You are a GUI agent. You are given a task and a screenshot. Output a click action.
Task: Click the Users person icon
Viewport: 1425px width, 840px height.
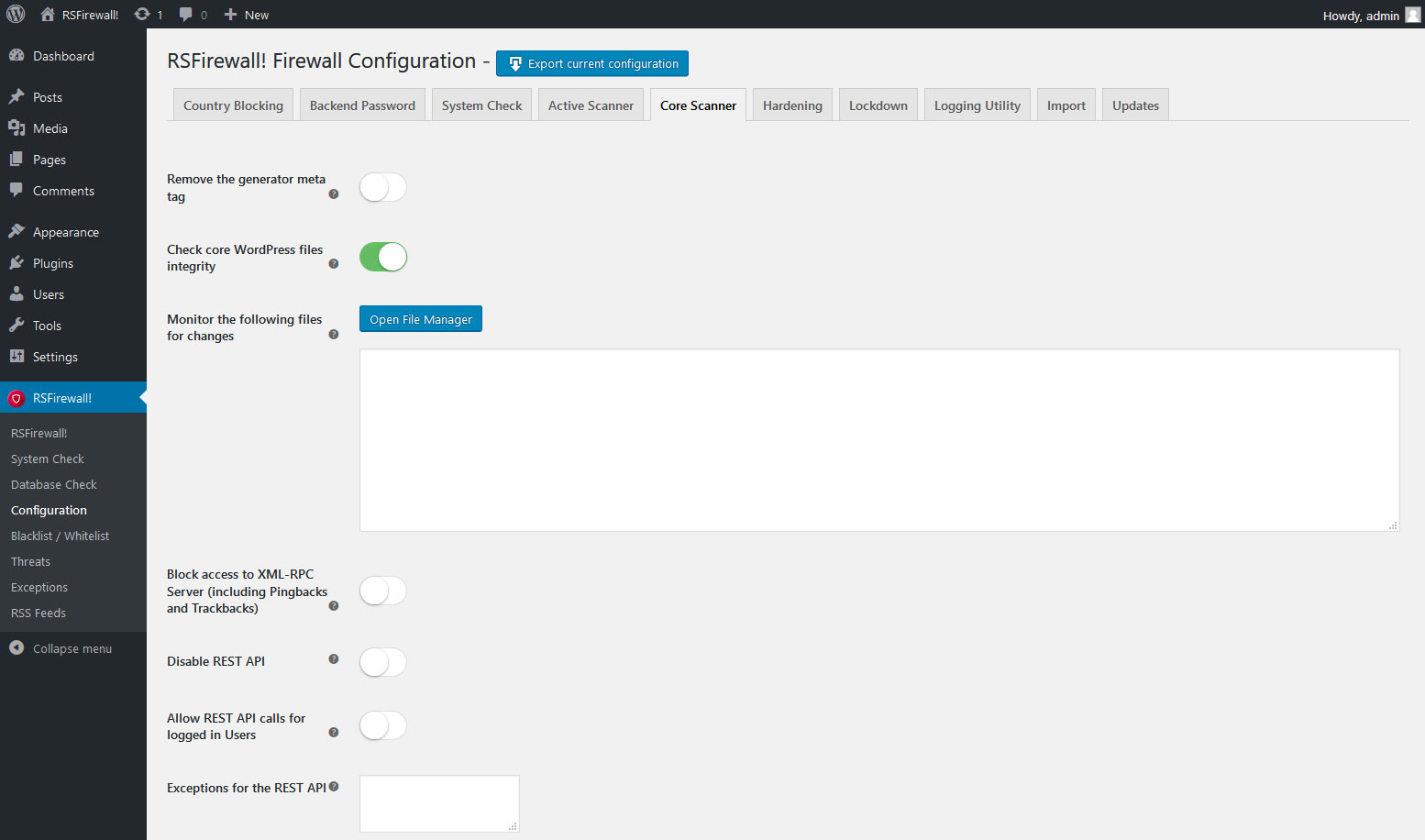tap(17, 293)
